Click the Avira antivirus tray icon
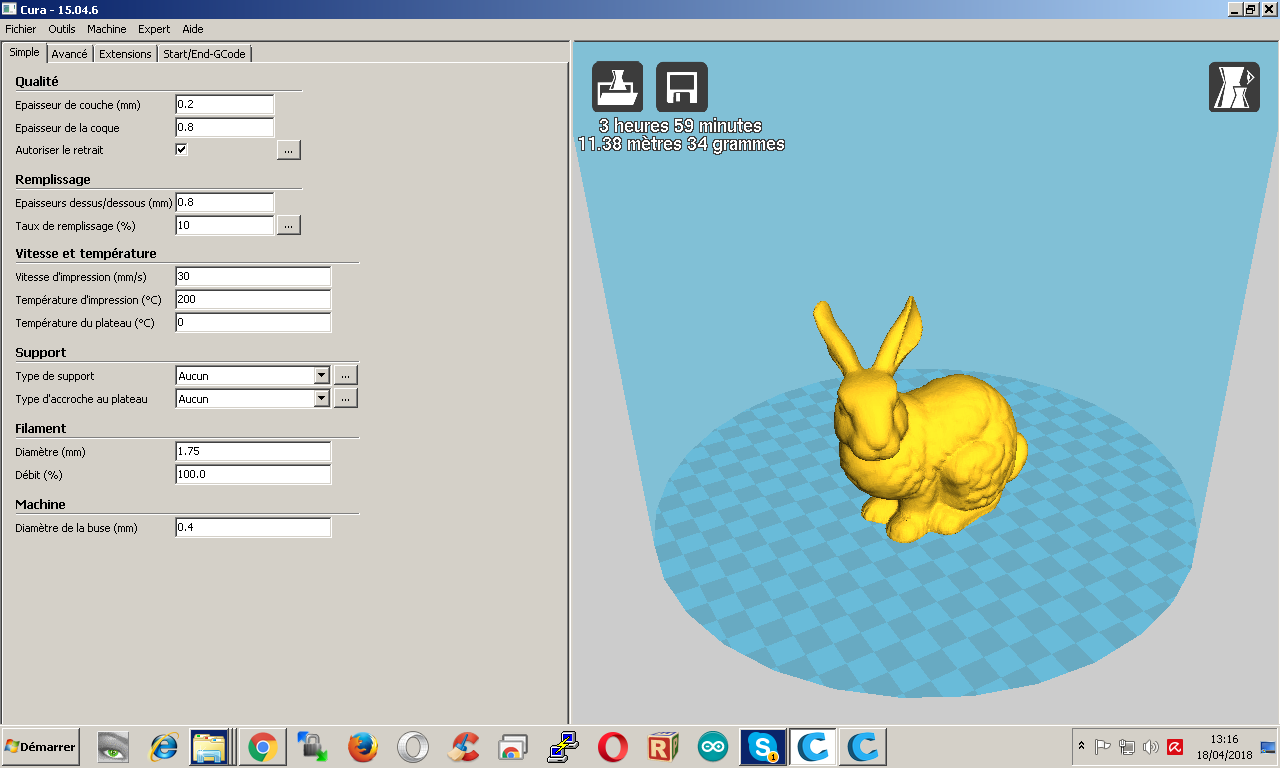The height and width of the screenshot is (768, 1280). [1176, 746]
